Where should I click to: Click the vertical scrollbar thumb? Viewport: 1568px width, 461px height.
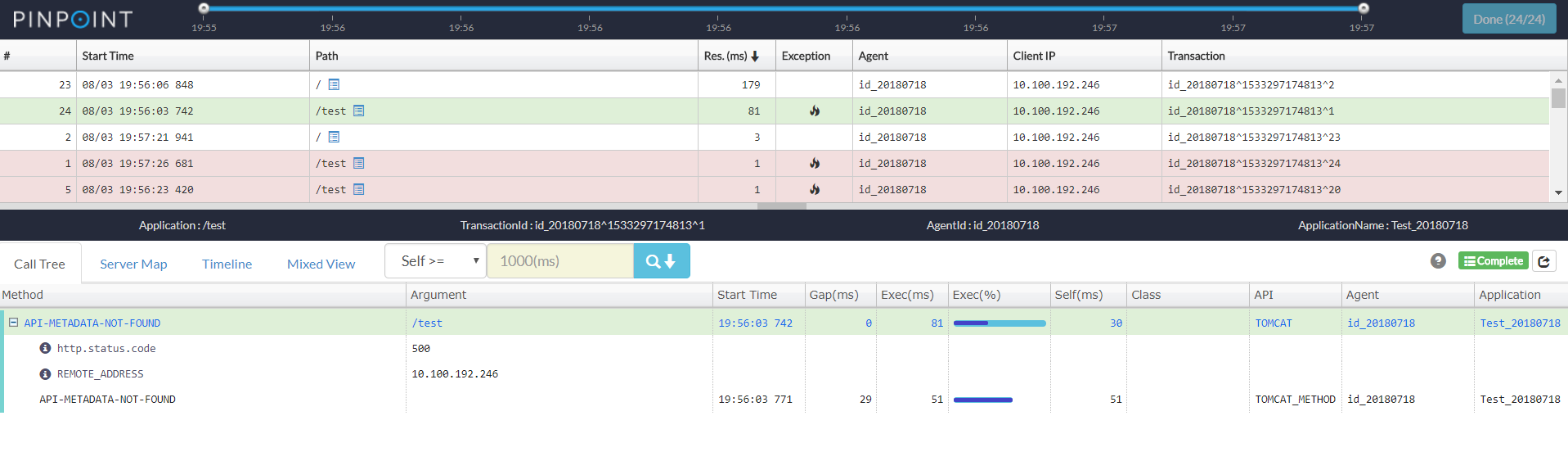point(1558,98)
